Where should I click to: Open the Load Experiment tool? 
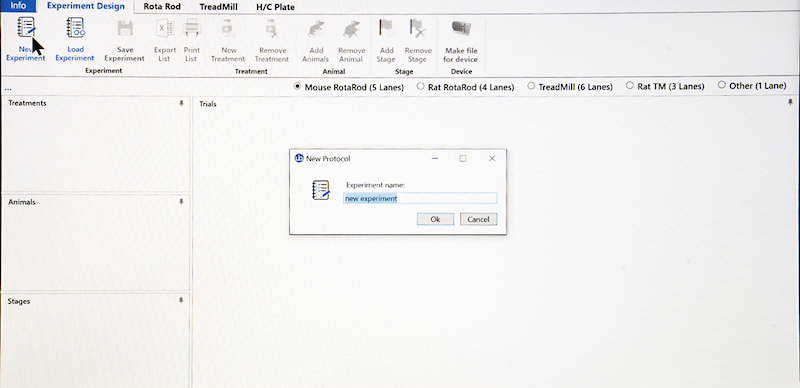click(76, 28)
